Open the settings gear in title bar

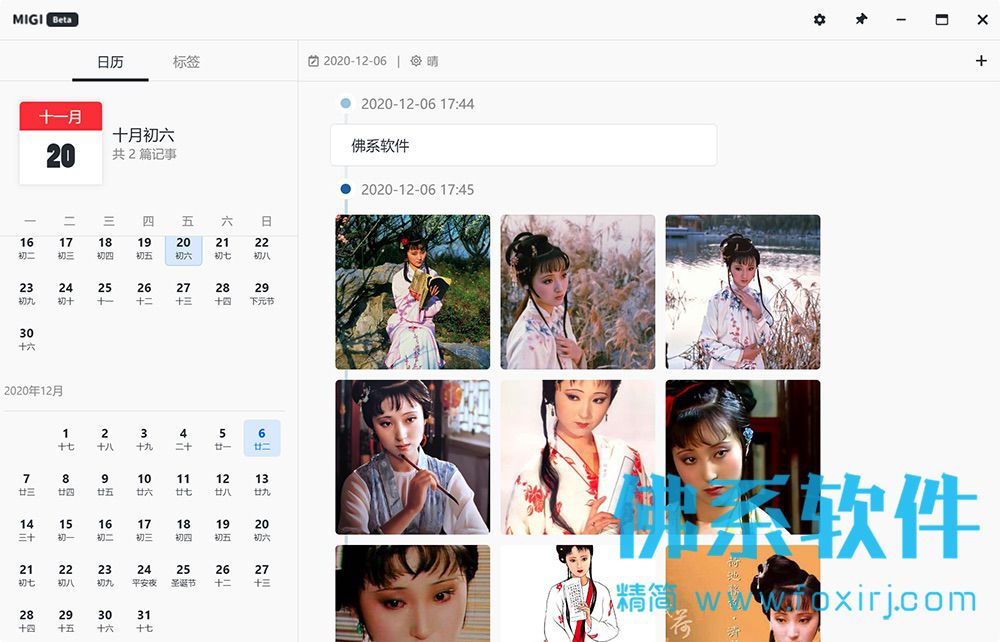point(820,20)
